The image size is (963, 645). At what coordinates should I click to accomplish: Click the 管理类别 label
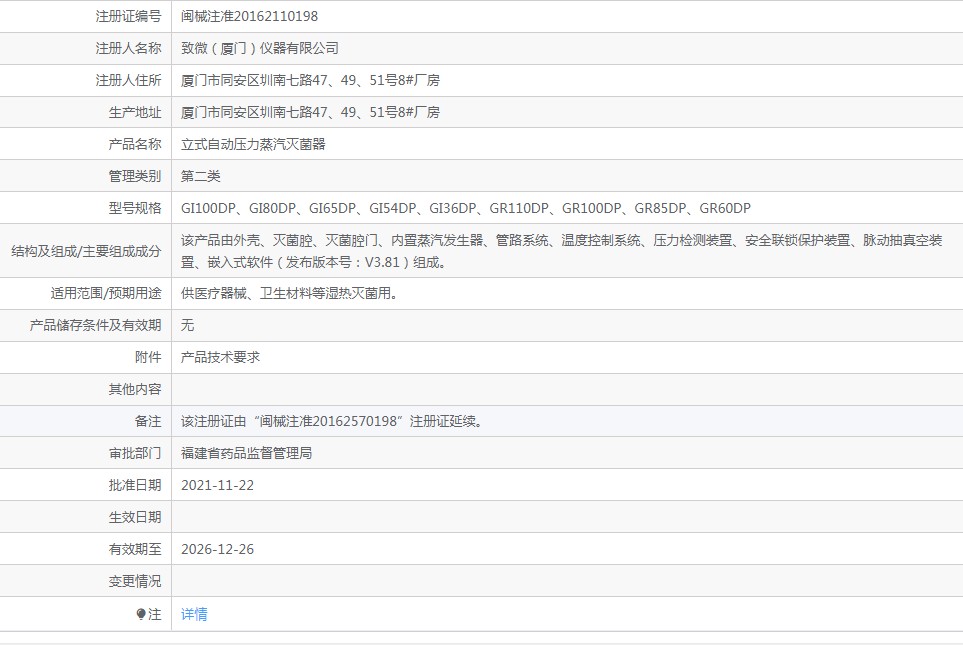pyautogui.click(x=135, y=176)
